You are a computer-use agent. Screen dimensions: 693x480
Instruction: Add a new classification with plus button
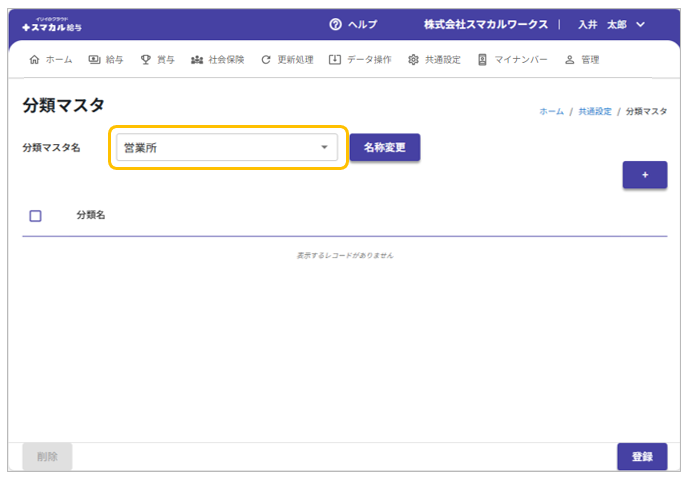coord(645,175)
